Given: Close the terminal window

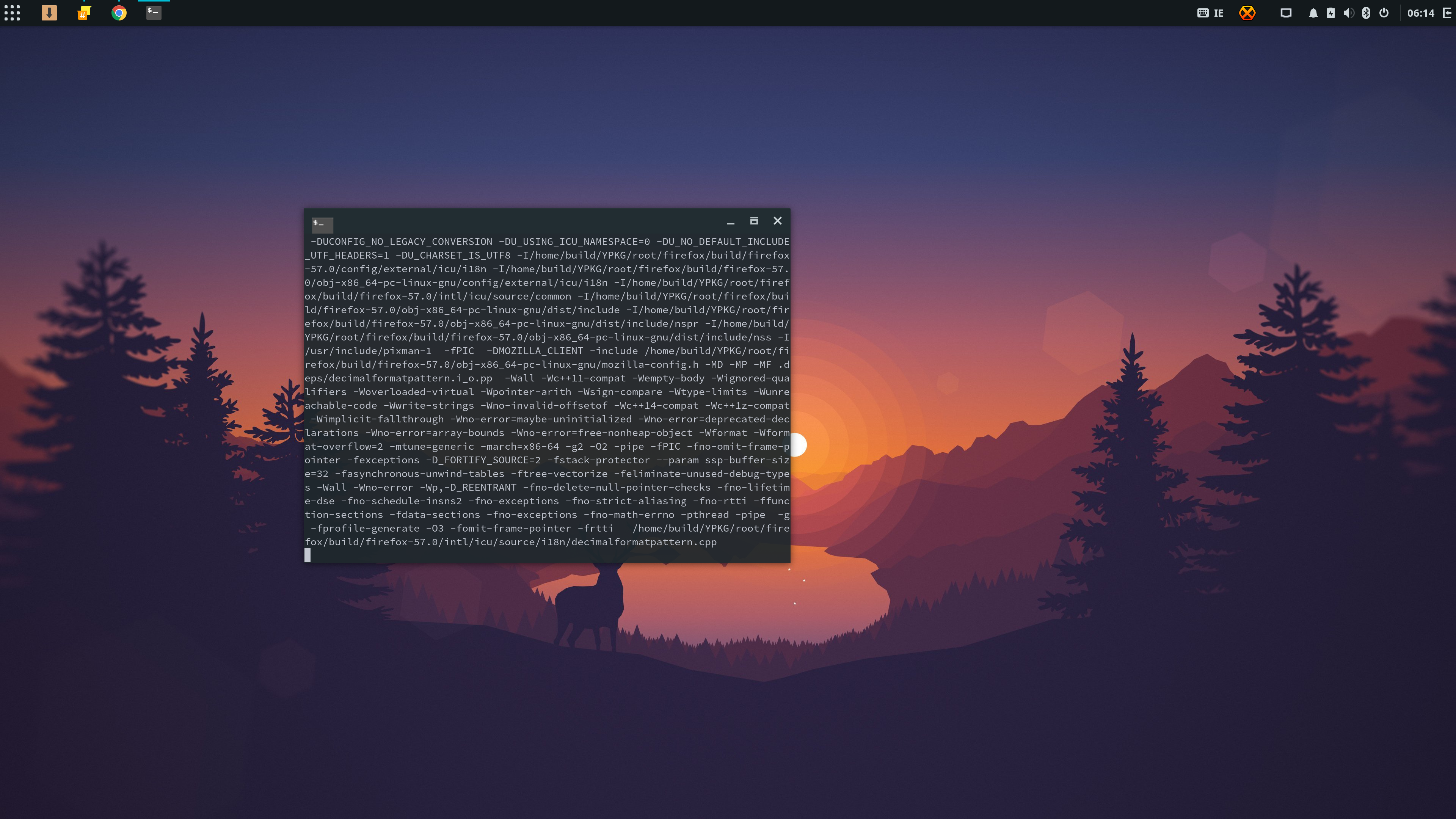Looking at the screenshot, I should pyautogui.click(x=778, y=220).
